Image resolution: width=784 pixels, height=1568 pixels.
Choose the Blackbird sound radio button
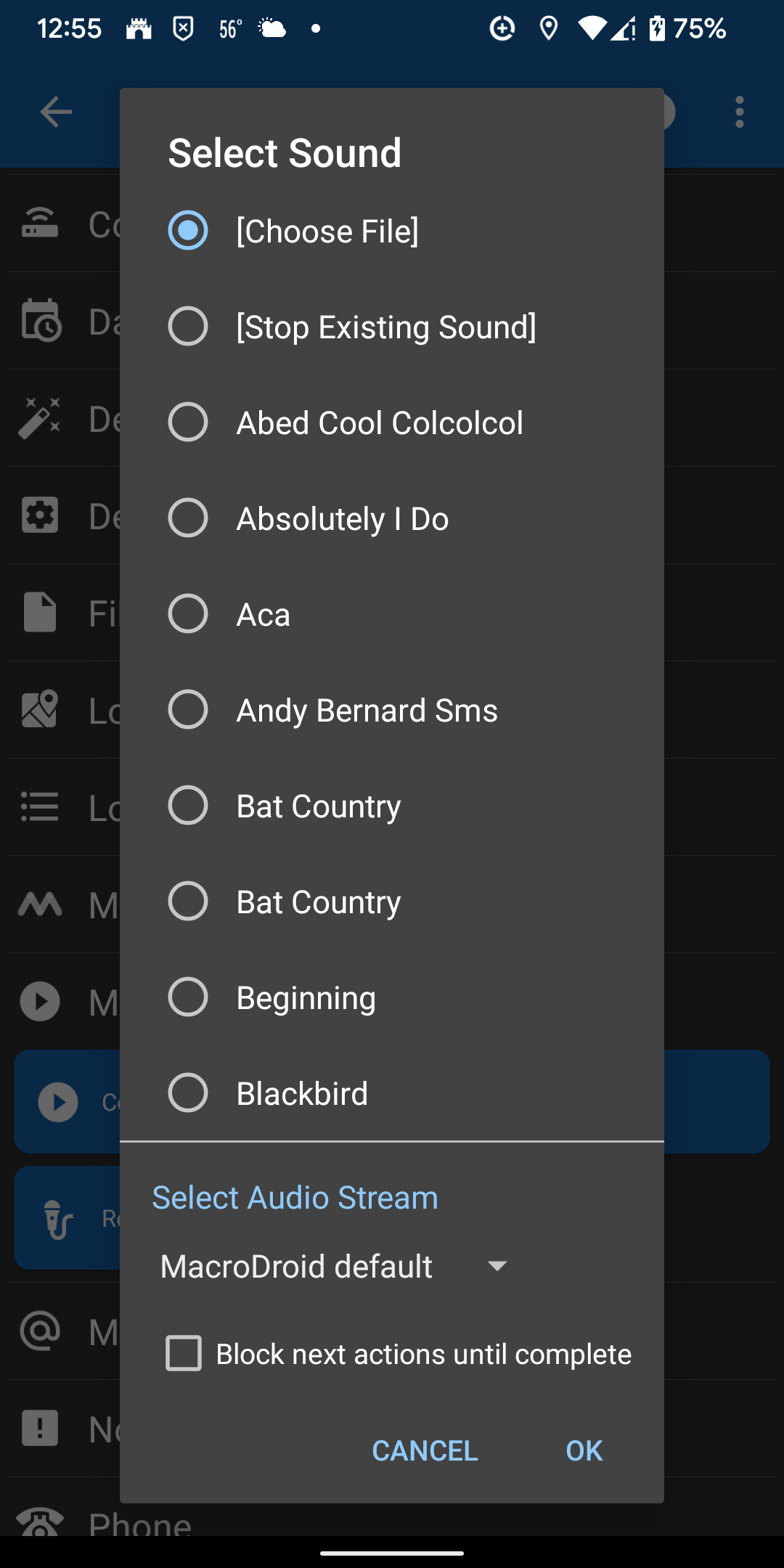188,1093
